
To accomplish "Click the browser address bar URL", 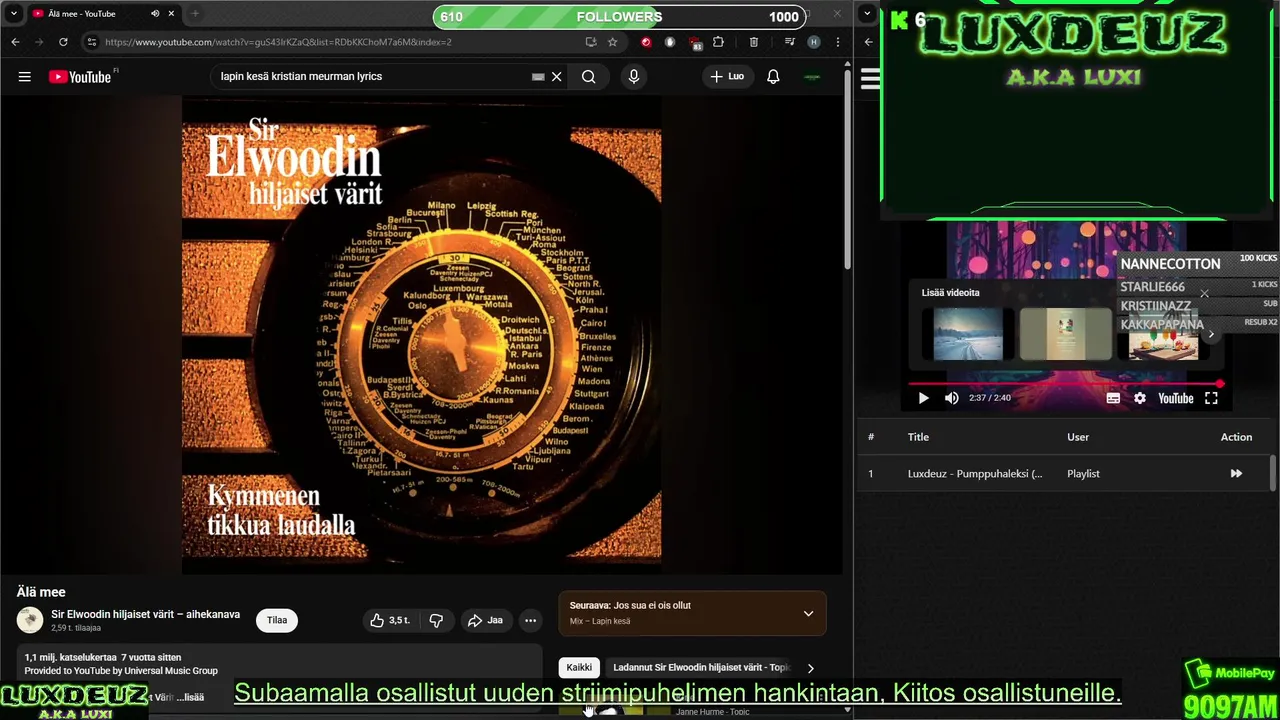I will 278,42.
